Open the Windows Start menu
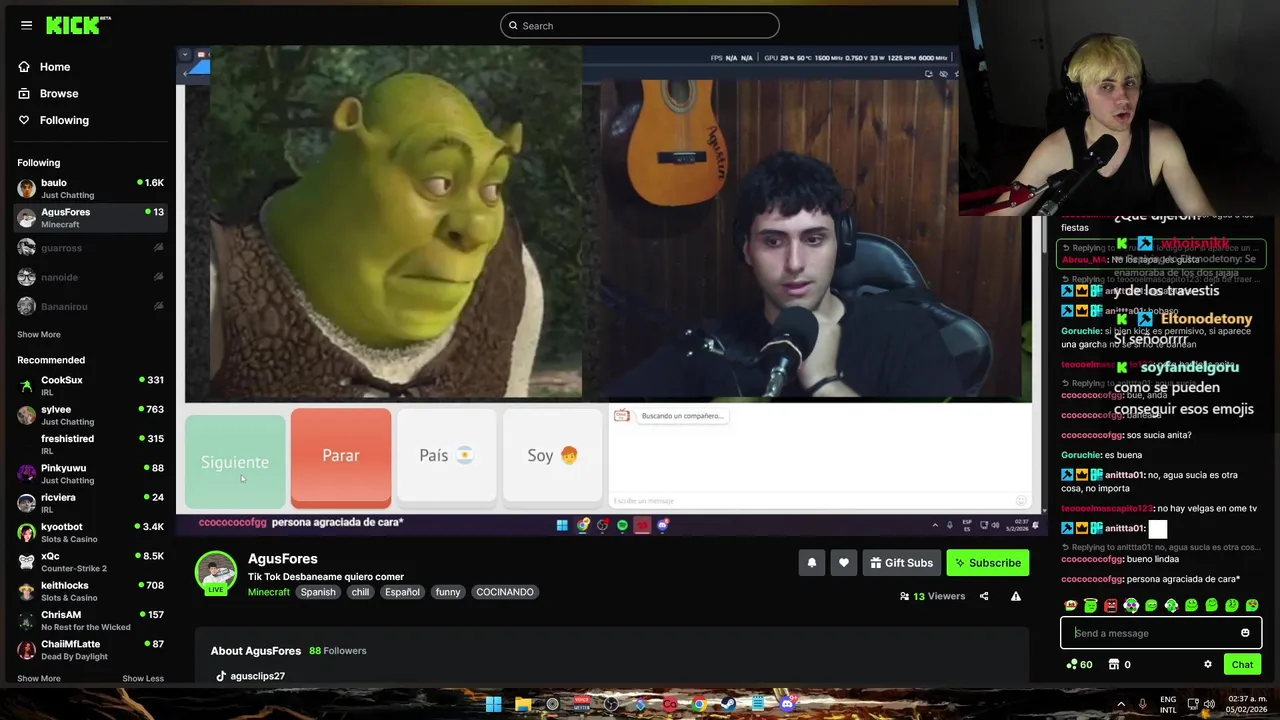The image size is (1280, 720). click(494, 704)
